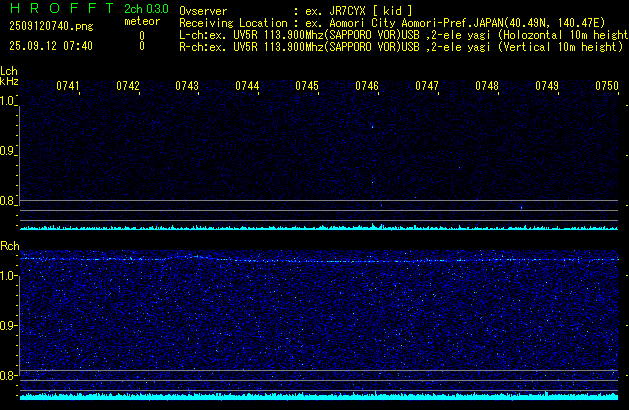Click the Ovserver line with JR7CYX
This screenshot has width=629, height=410.
point(296,11)
